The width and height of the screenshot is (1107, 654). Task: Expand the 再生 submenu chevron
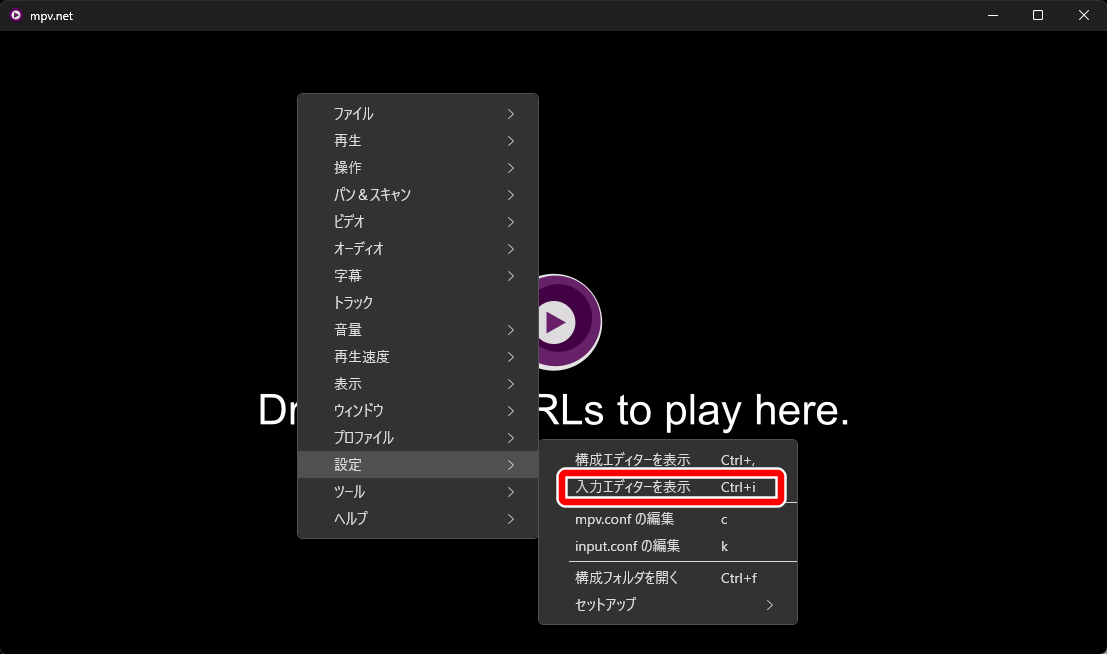tap(510, 141)
